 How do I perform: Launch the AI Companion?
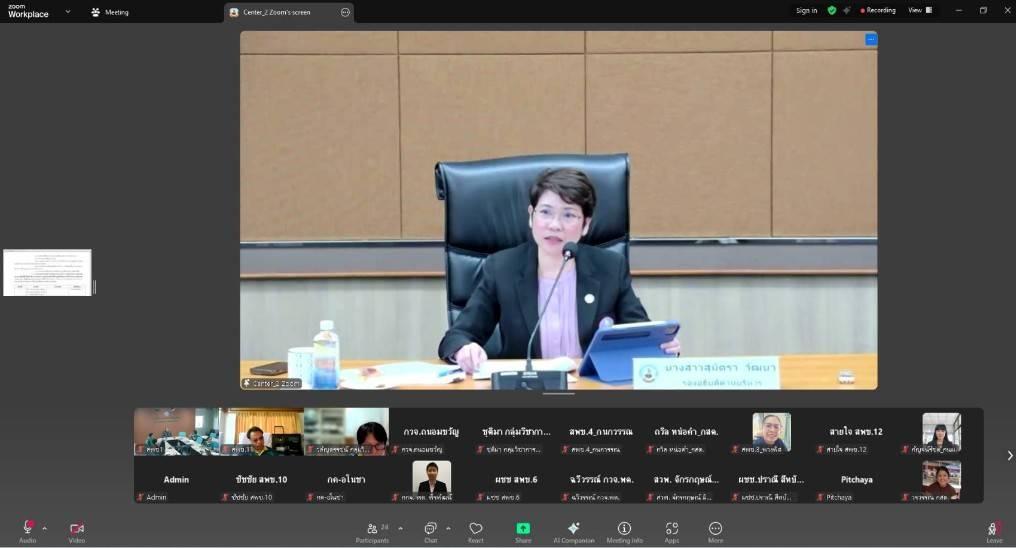point(573,529)
